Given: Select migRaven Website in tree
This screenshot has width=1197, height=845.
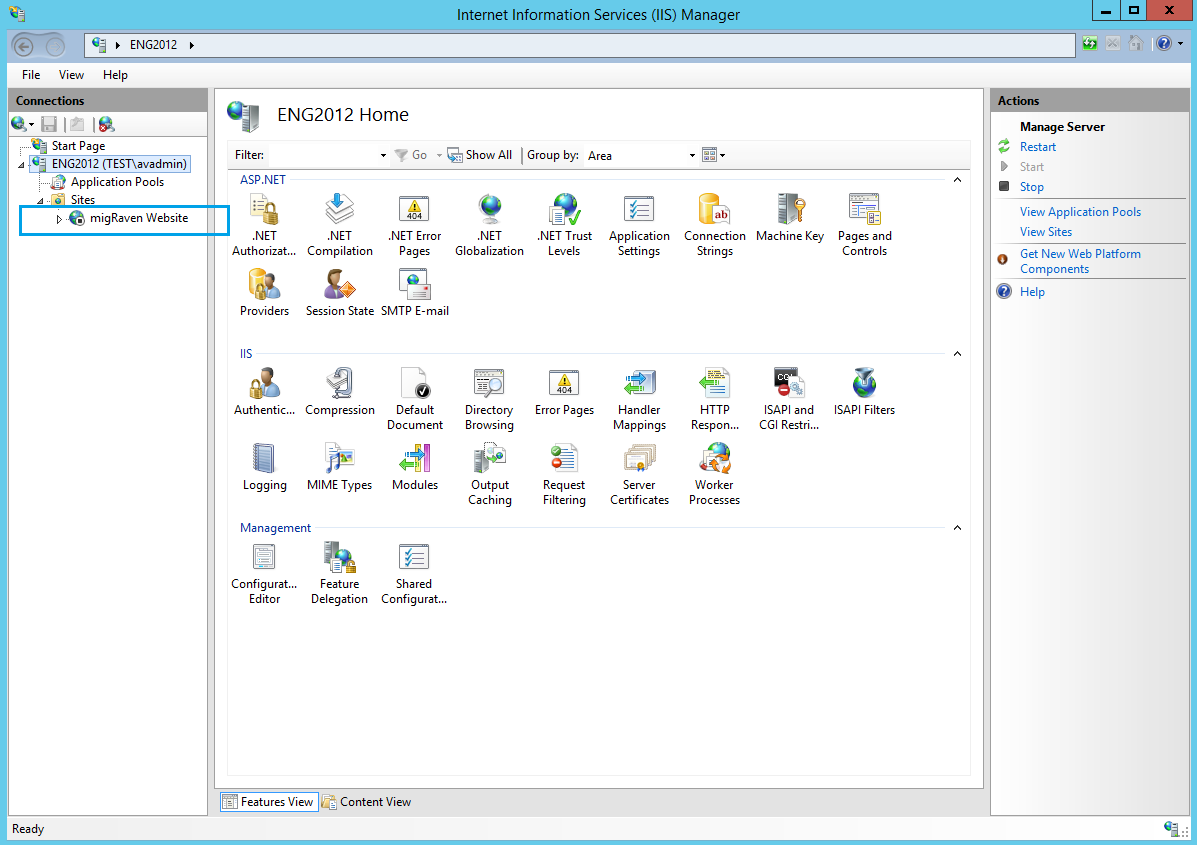Looking at the screenshot, I should pos(139,218).
